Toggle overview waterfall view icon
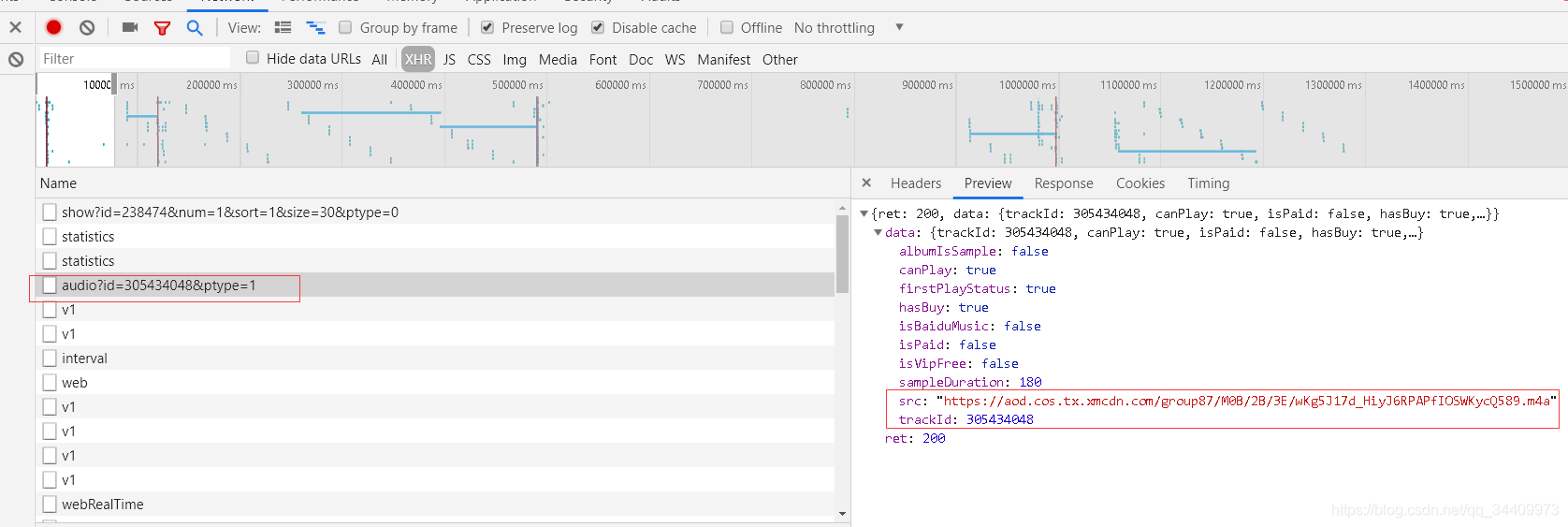1568x527 pixels. point(315,27)
